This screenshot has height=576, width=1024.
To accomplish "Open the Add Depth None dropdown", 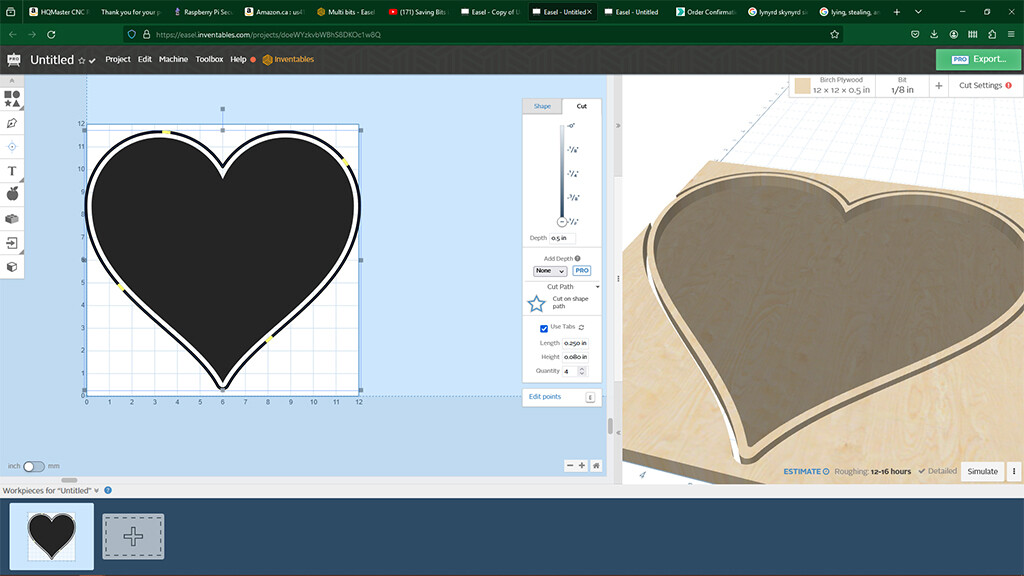I will (x=549, y=271).
